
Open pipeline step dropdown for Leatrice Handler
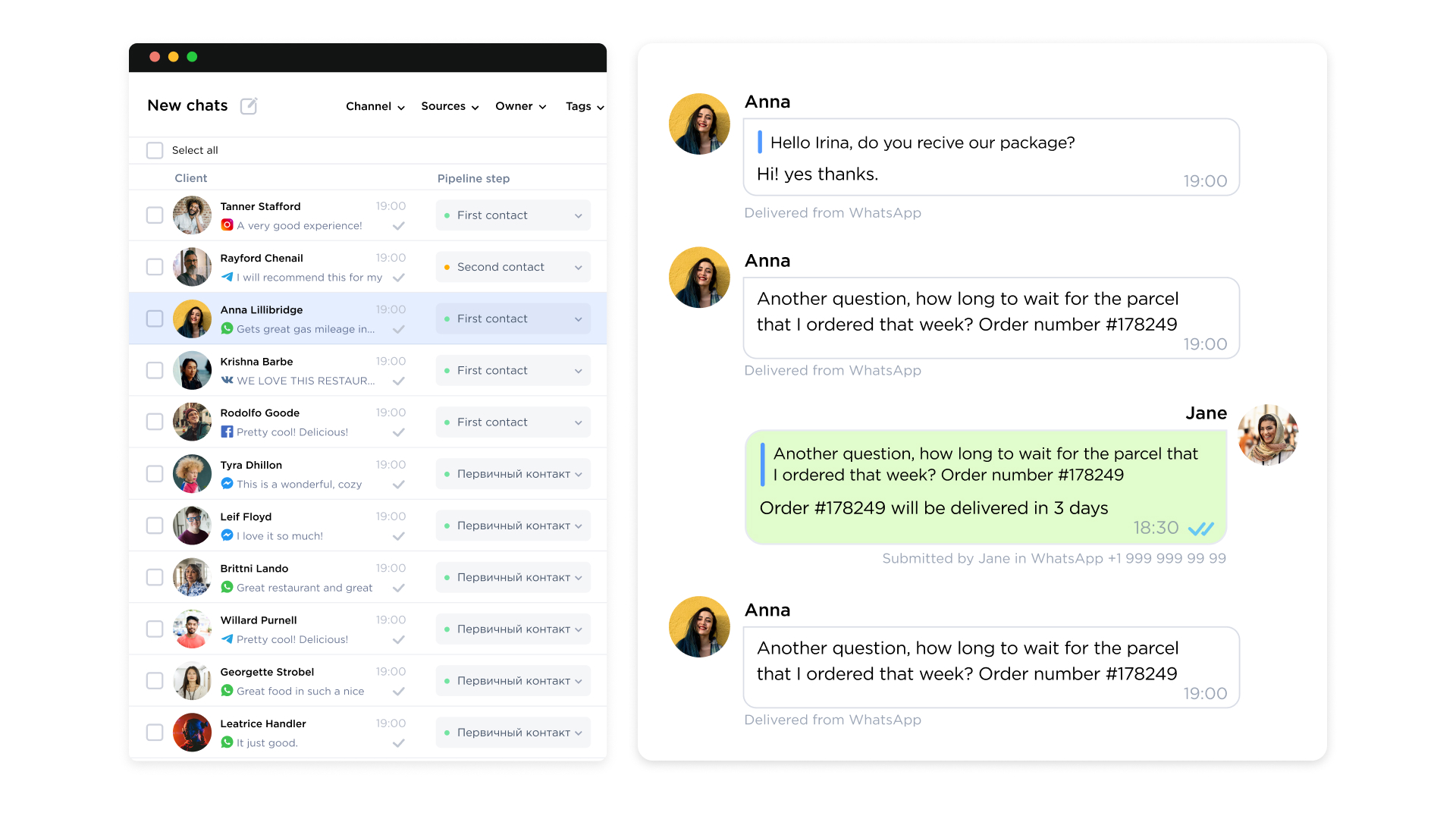click(513, 733)
